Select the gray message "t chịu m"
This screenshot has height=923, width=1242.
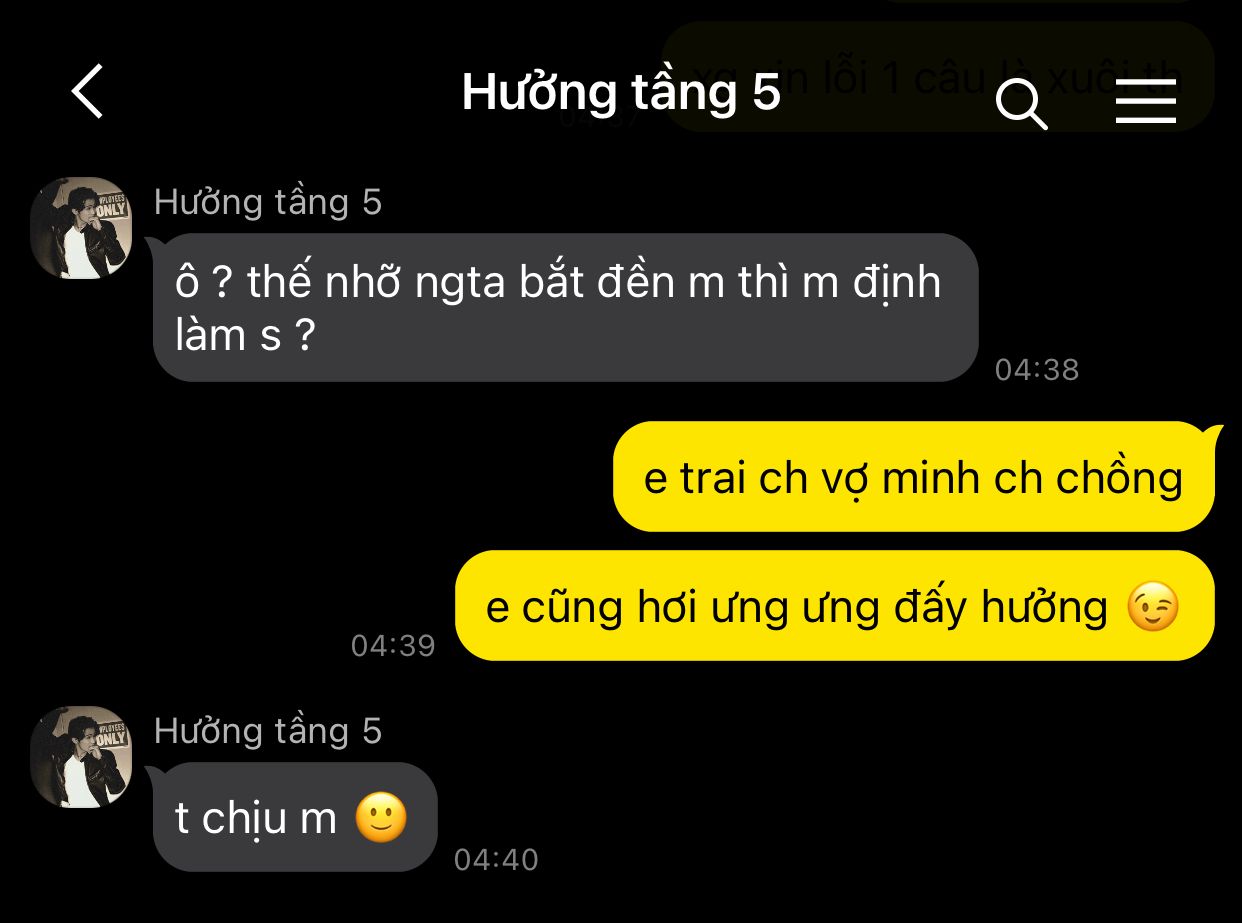[295, 817]
